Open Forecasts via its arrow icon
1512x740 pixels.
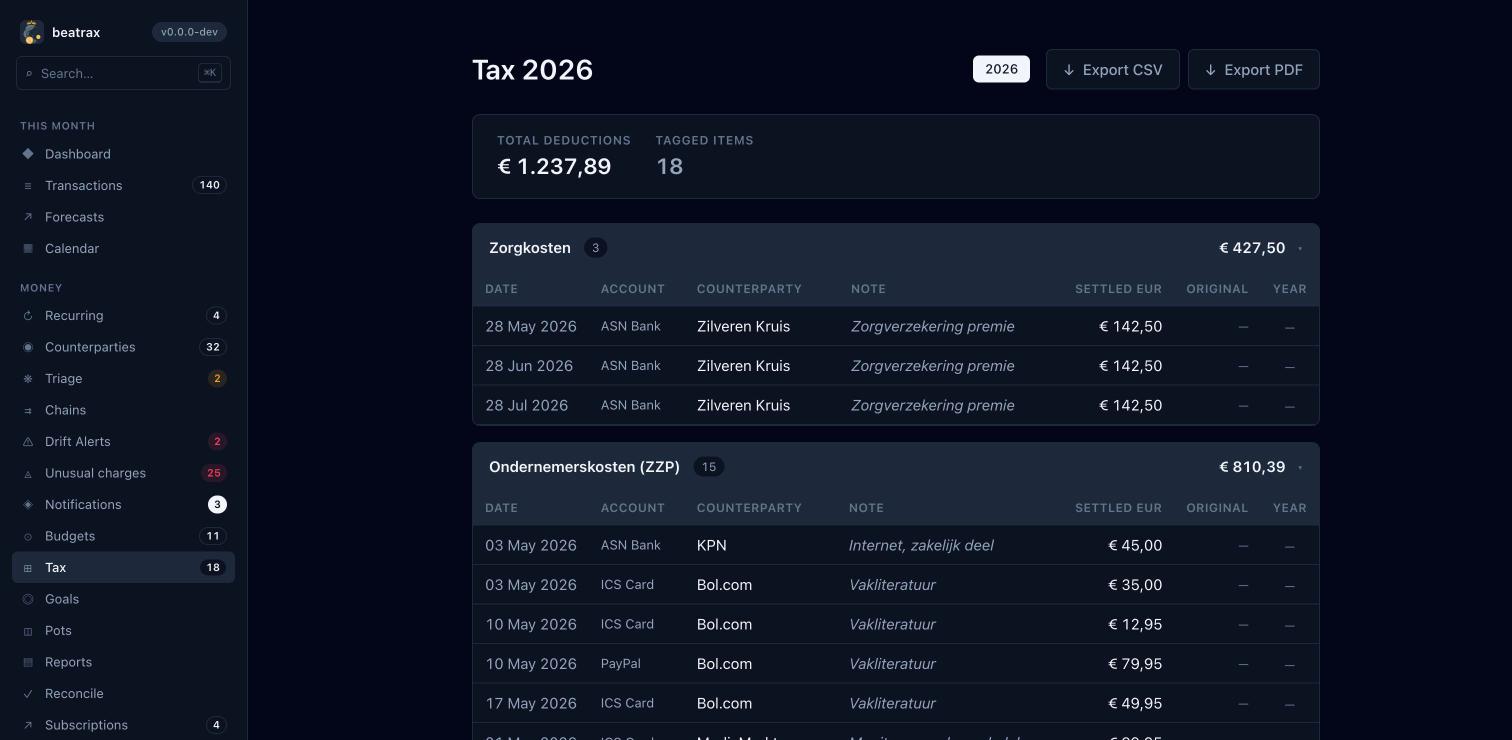coord(28,217)
